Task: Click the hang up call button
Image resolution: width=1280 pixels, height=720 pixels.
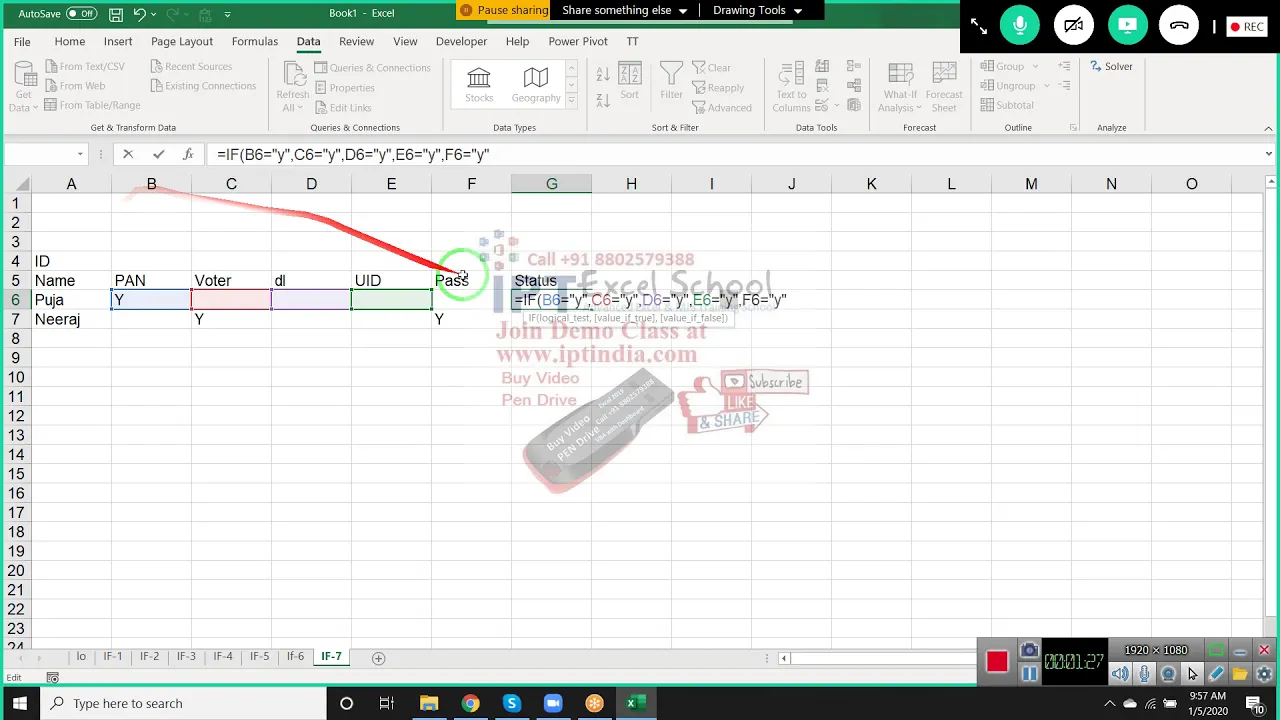Action: (1179, 26)
